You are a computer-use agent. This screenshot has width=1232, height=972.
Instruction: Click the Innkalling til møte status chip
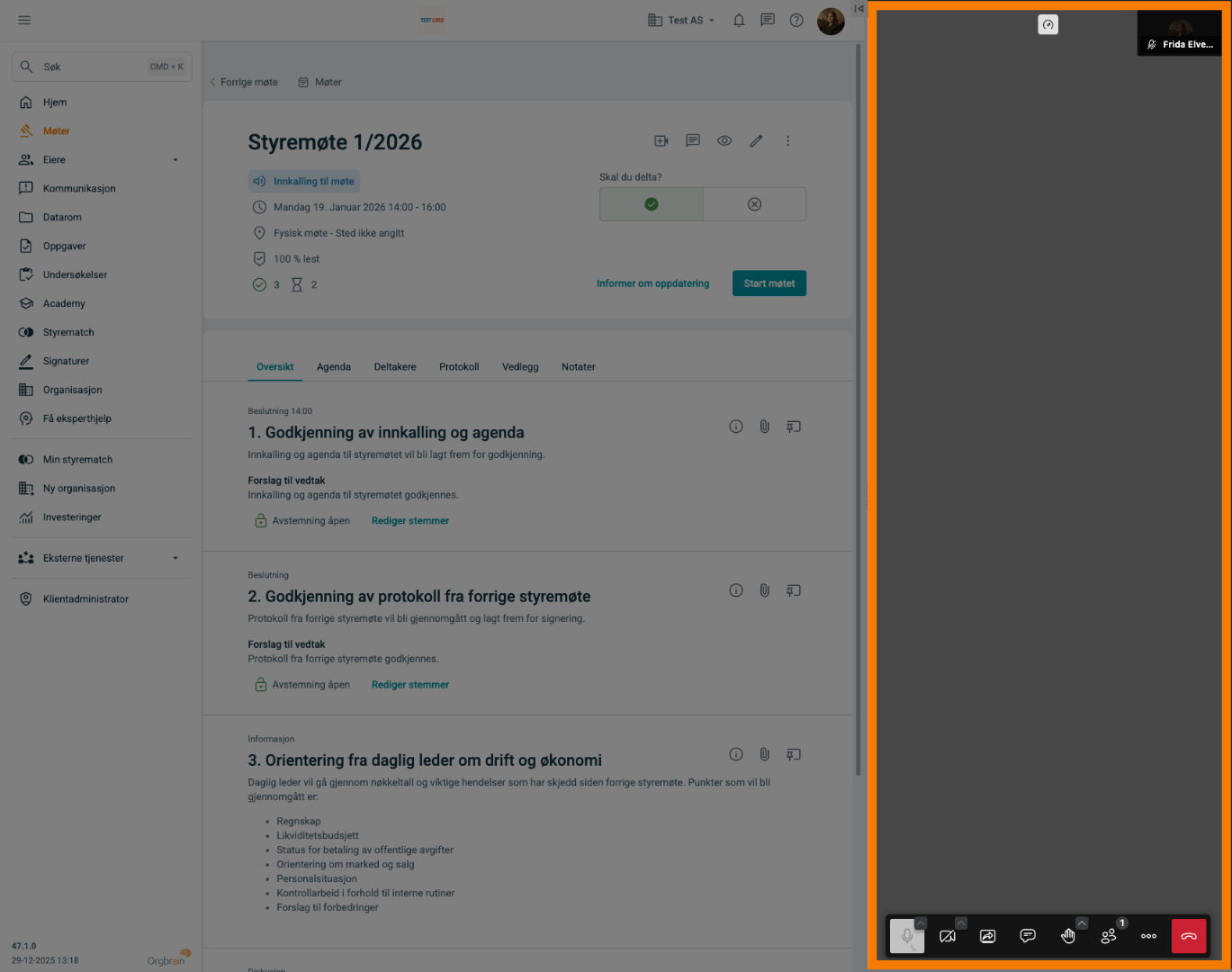click(x=304, y=181)
